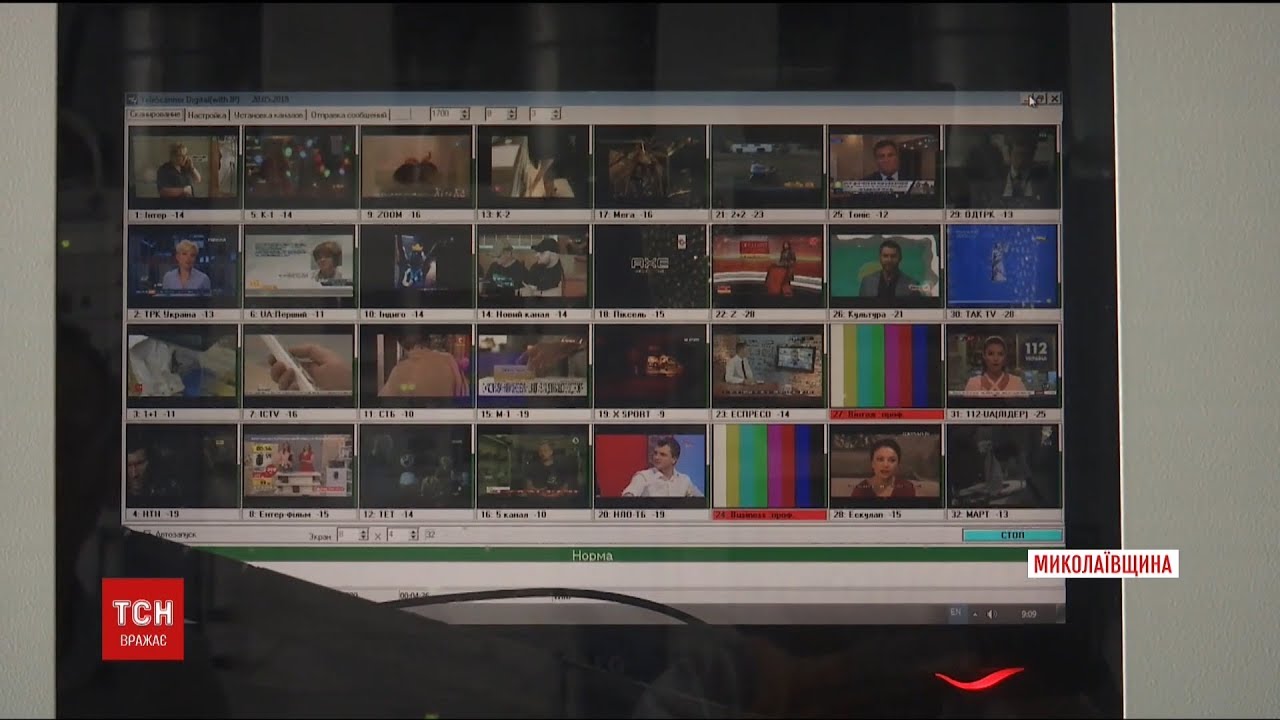
Task: Click the volume icon in the taskbar
Action: (991, 612)
